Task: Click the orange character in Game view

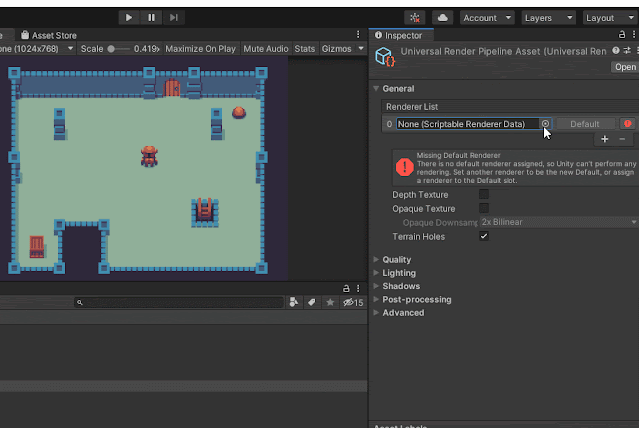Action: tap(149, 156)
